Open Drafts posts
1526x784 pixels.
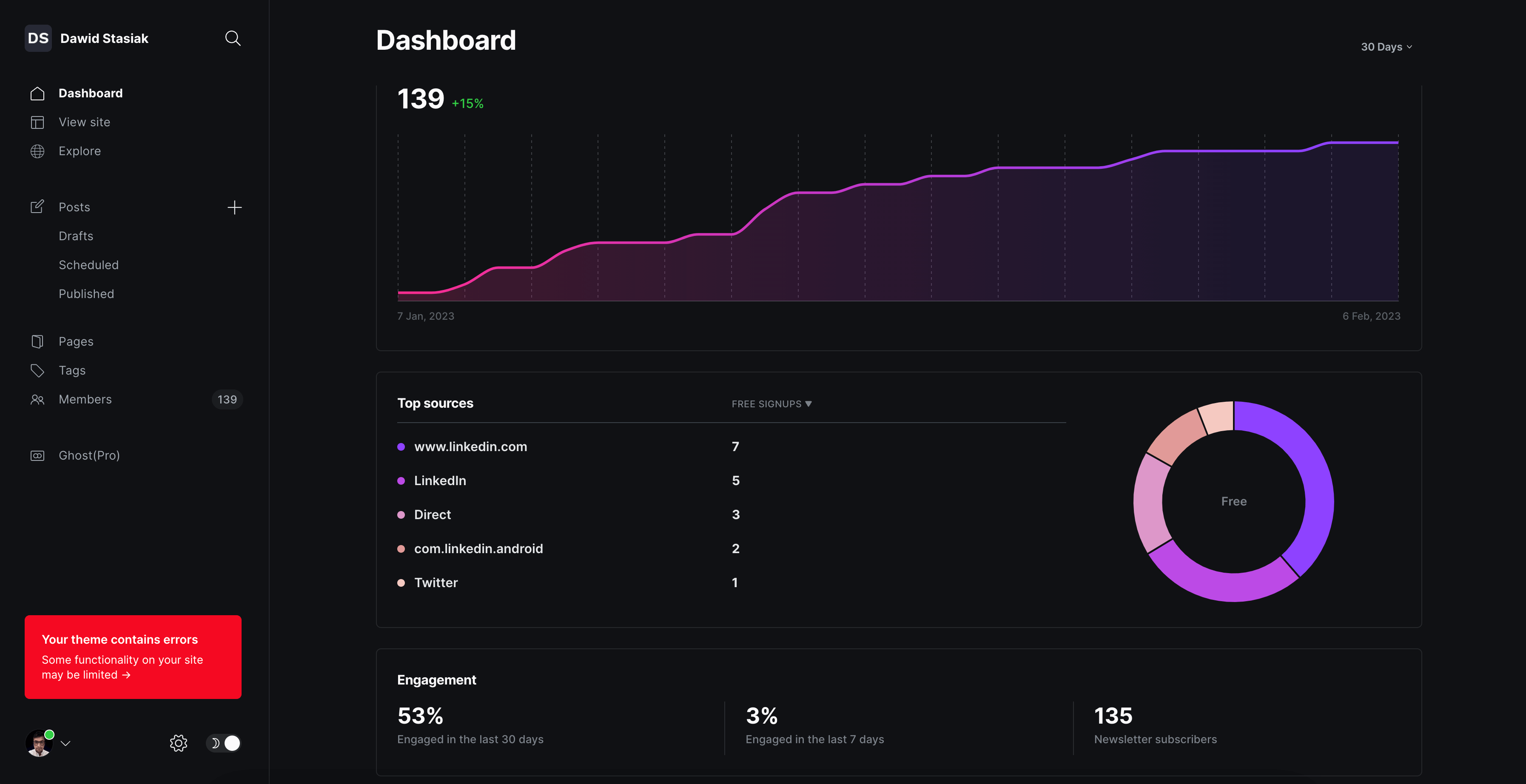[76, 236]
